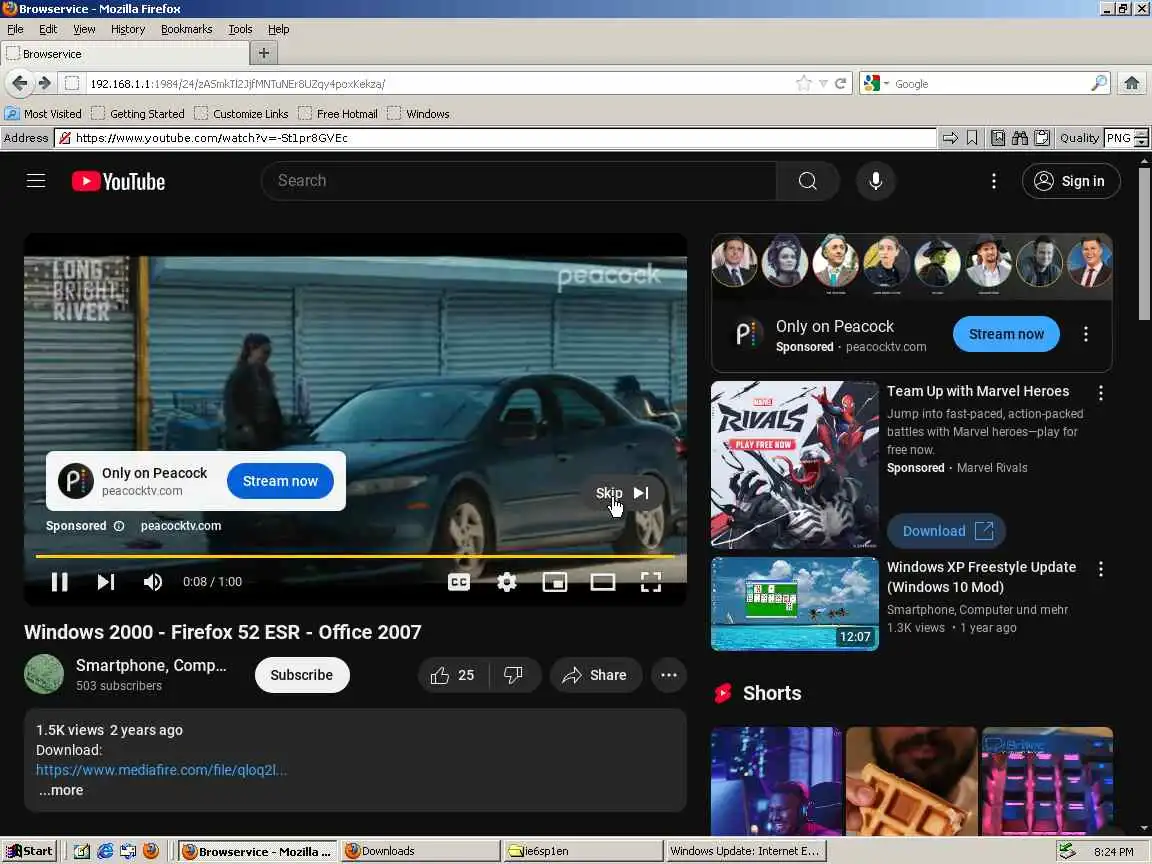Viewport: 1152px width, 864px height.
Task: Click Download button for Marvel Rivals
Action: (946, 531)
